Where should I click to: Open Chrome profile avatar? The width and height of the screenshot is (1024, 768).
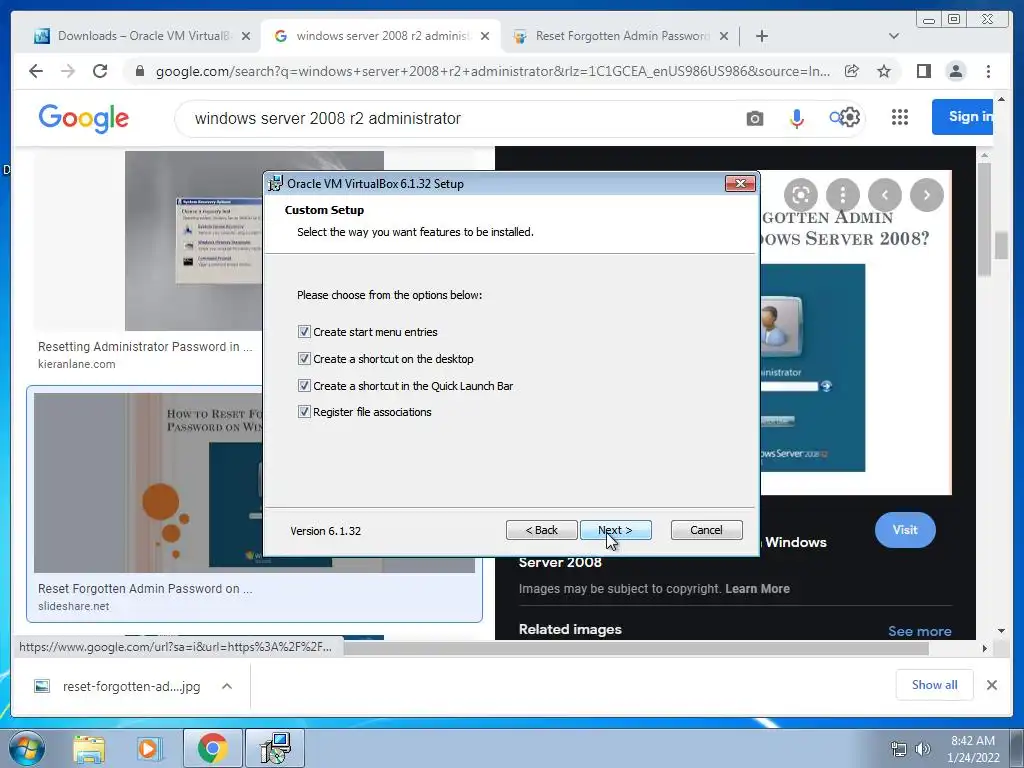[x=955, y=71]
